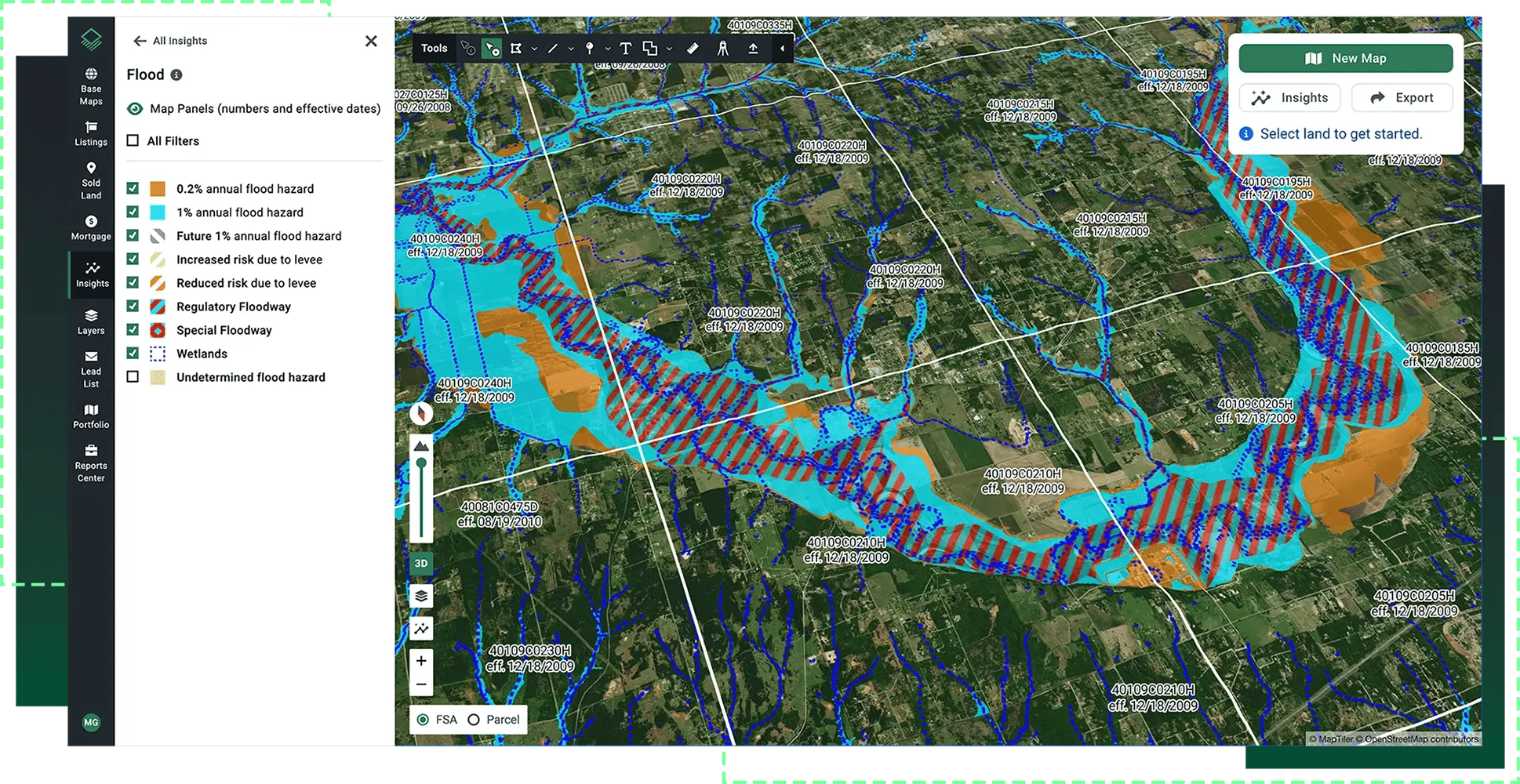Image resolution: width=1520 pixels, height=784 pixels.
Task: Toggle Map Panels visibility eye icon
Action: pyautogui.click(x=135, y=109)
